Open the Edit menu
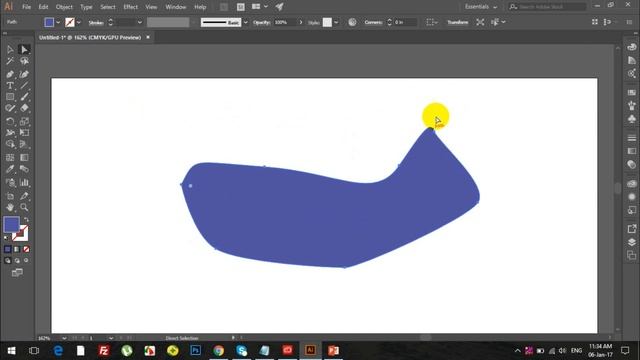 [x=43, y=7]
